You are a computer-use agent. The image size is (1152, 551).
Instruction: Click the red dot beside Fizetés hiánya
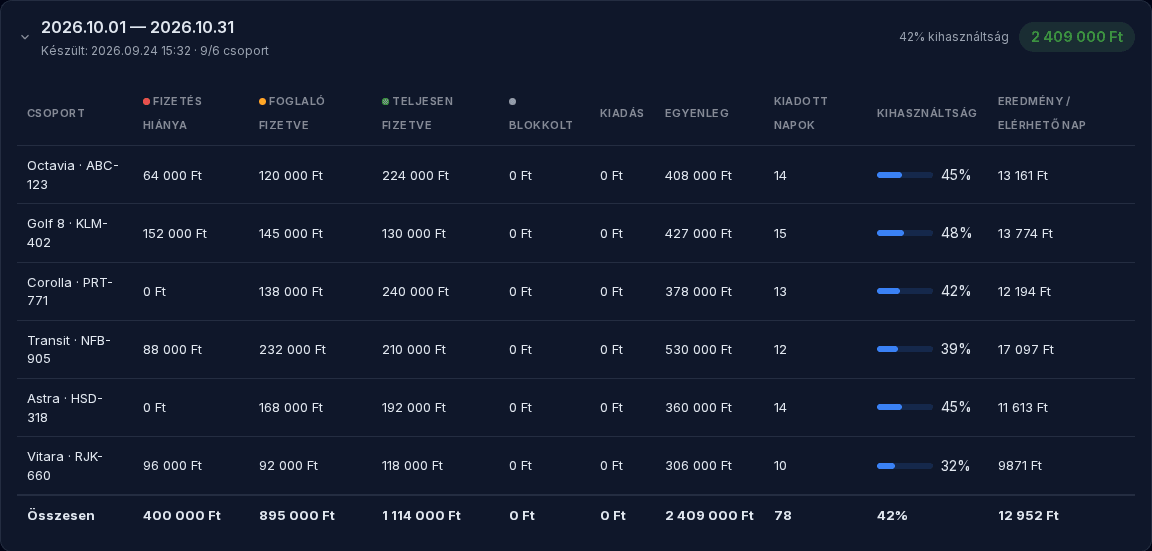[146, 101]
